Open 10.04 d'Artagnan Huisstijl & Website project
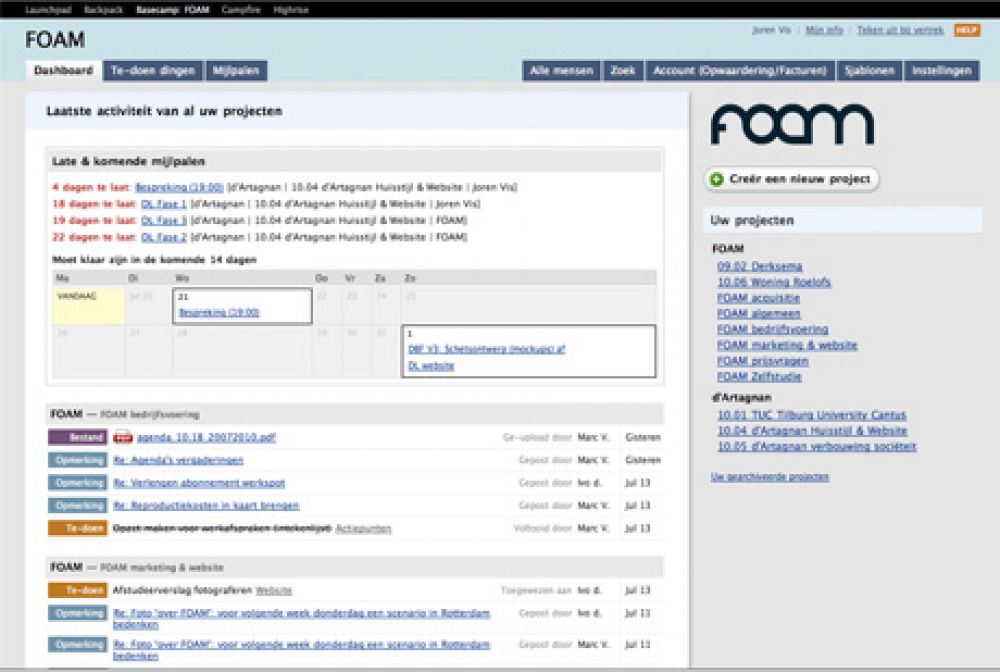The image size is (1000, 672). coord(812,430)
